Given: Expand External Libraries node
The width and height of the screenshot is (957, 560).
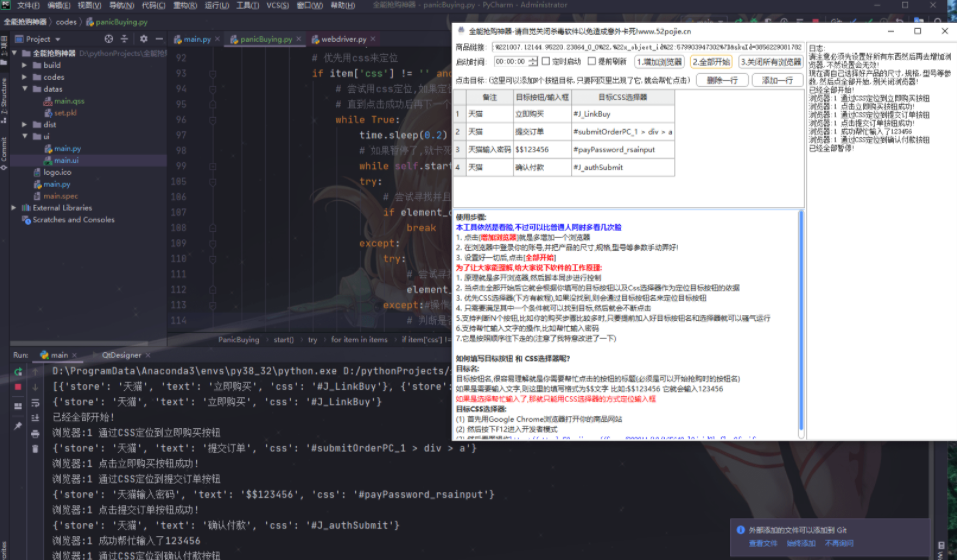Looking at the screenshot, I should tap(15, 208).
